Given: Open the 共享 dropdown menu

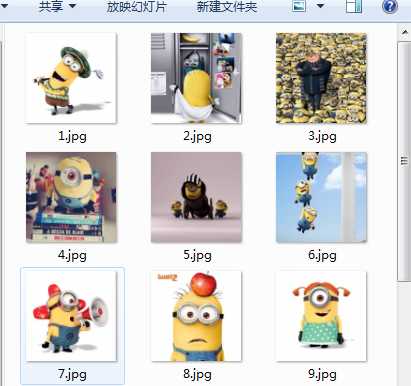Looking at the screenshot, I should (x=57, y=6).
